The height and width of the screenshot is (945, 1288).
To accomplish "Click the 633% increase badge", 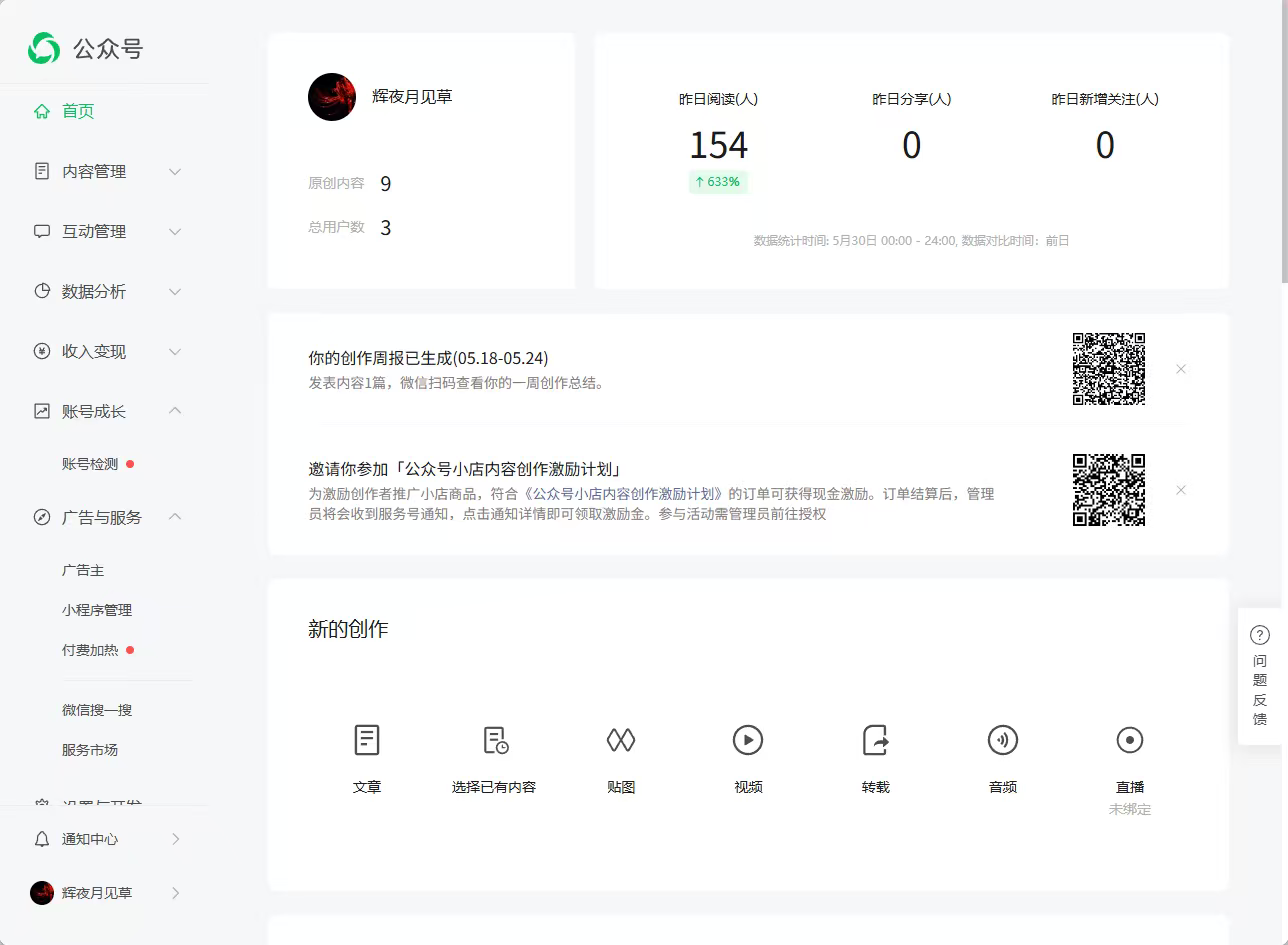I will tap(718, 182).
